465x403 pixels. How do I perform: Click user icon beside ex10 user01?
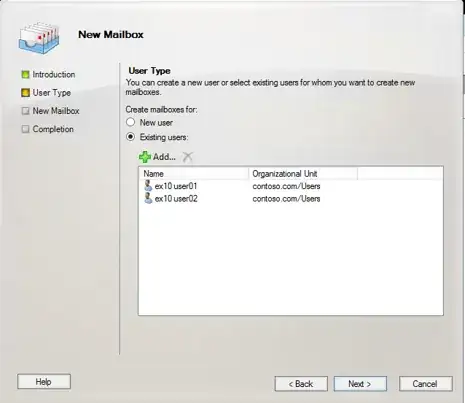148,186
